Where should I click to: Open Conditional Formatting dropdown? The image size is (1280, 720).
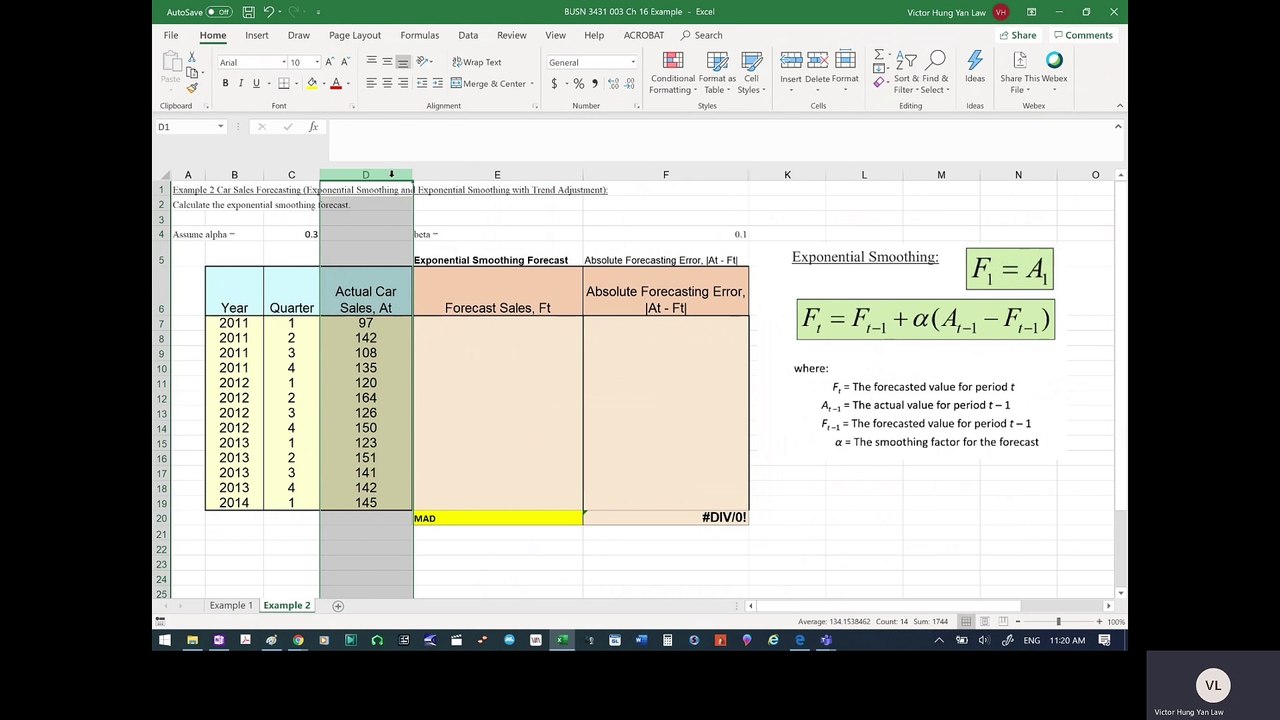click(x=673, y=73)
